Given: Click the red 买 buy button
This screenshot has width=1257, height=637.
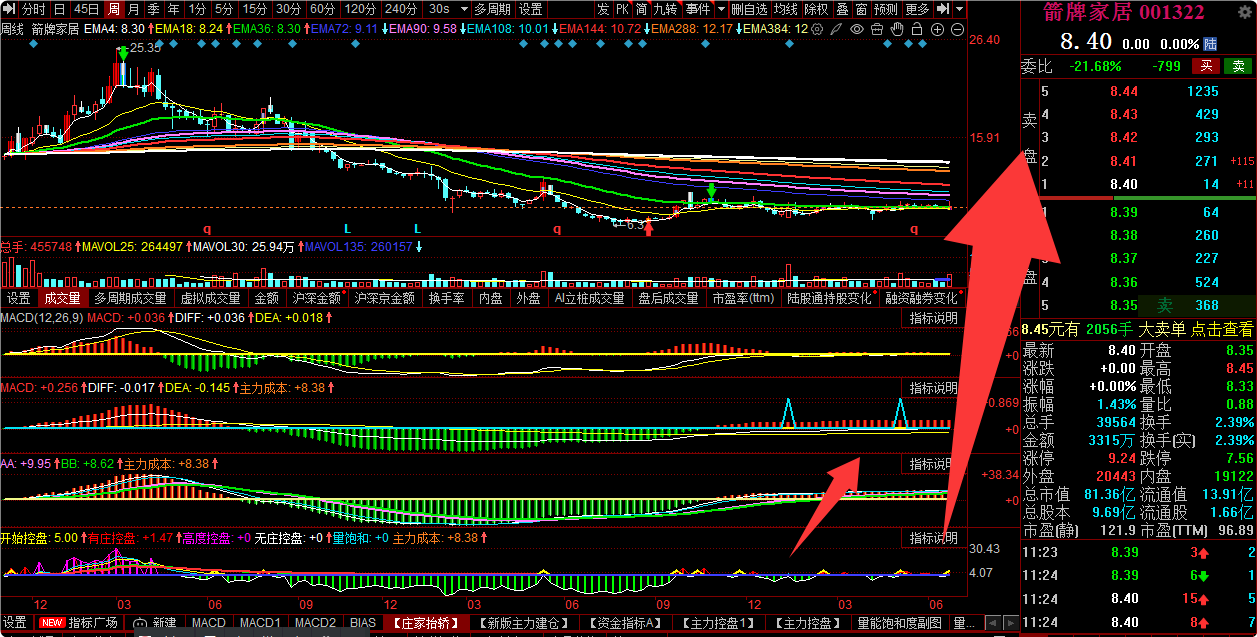Looking at the screenshot, I should 1207,66.
